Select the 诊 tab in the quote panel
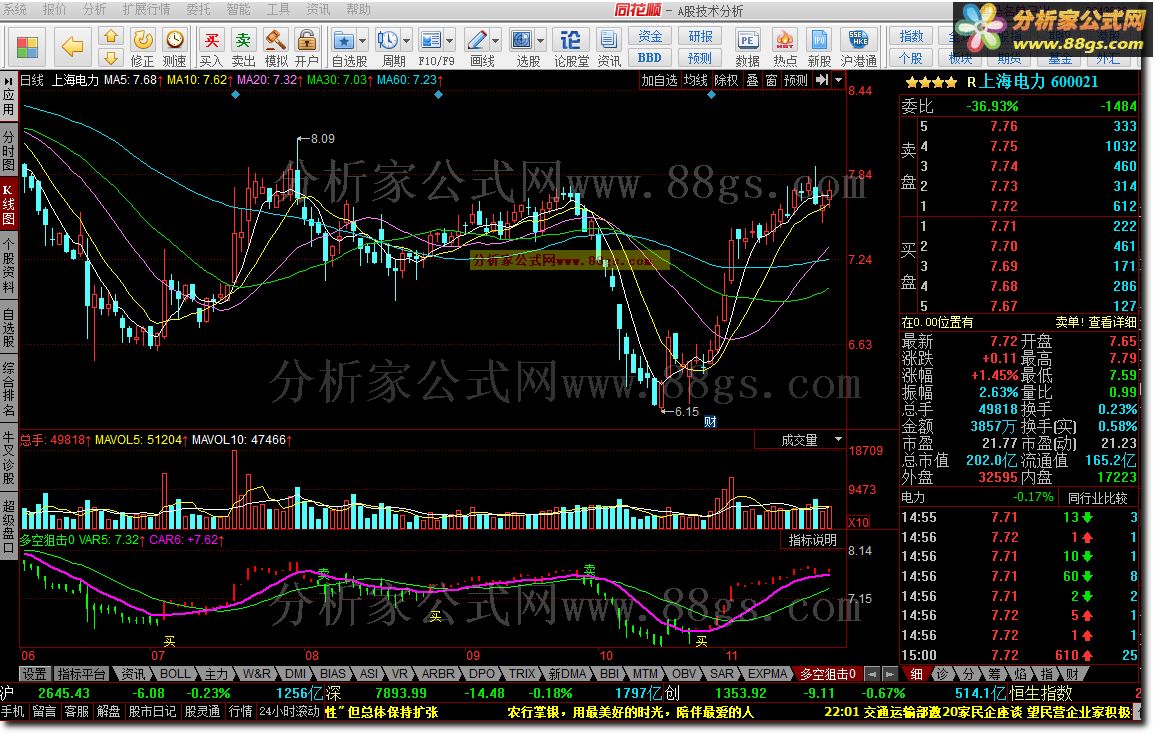The image size is (1155, 734). [x=941, y=674]
